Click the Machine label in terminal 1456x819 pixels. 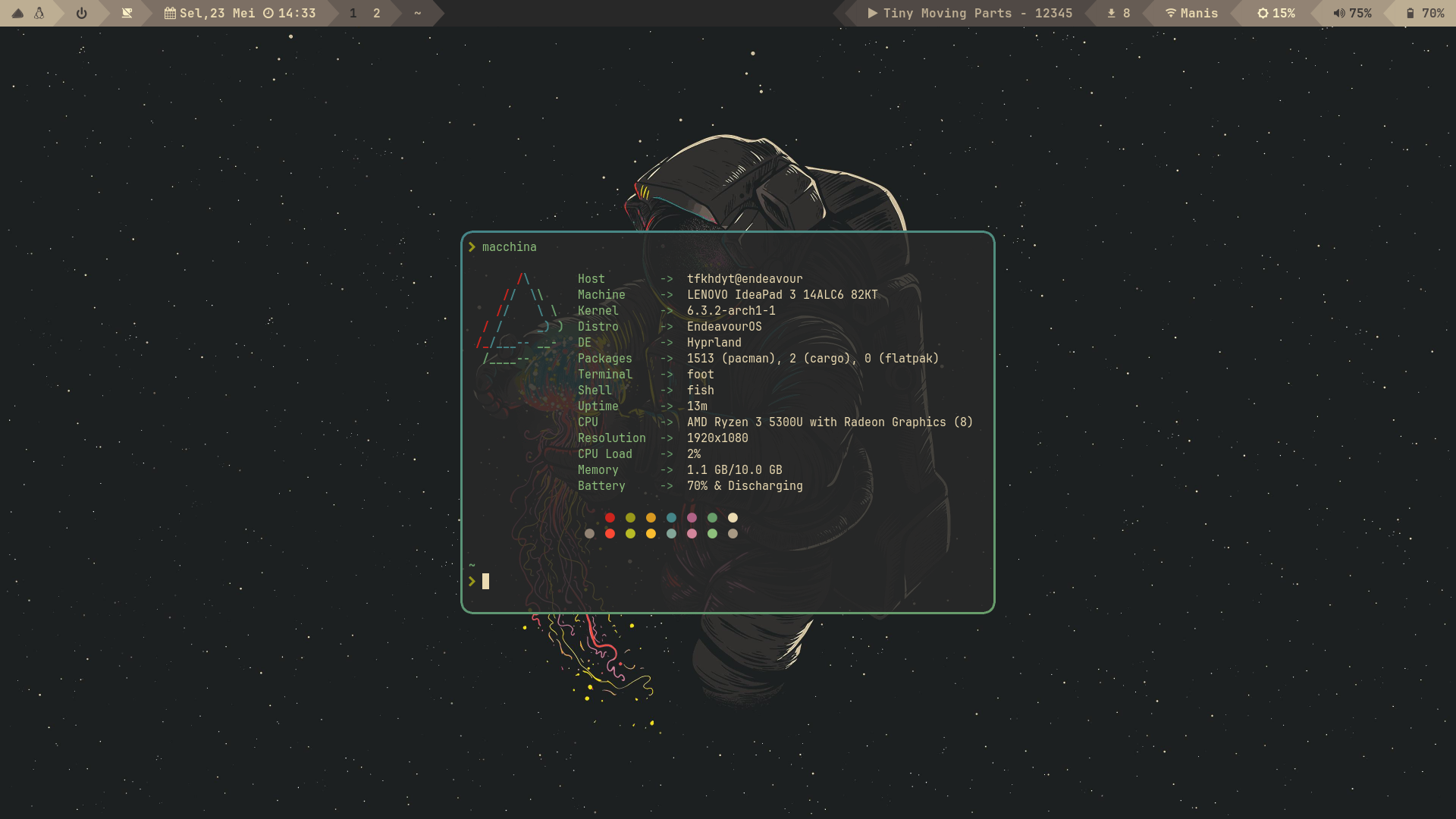[601, 295]
